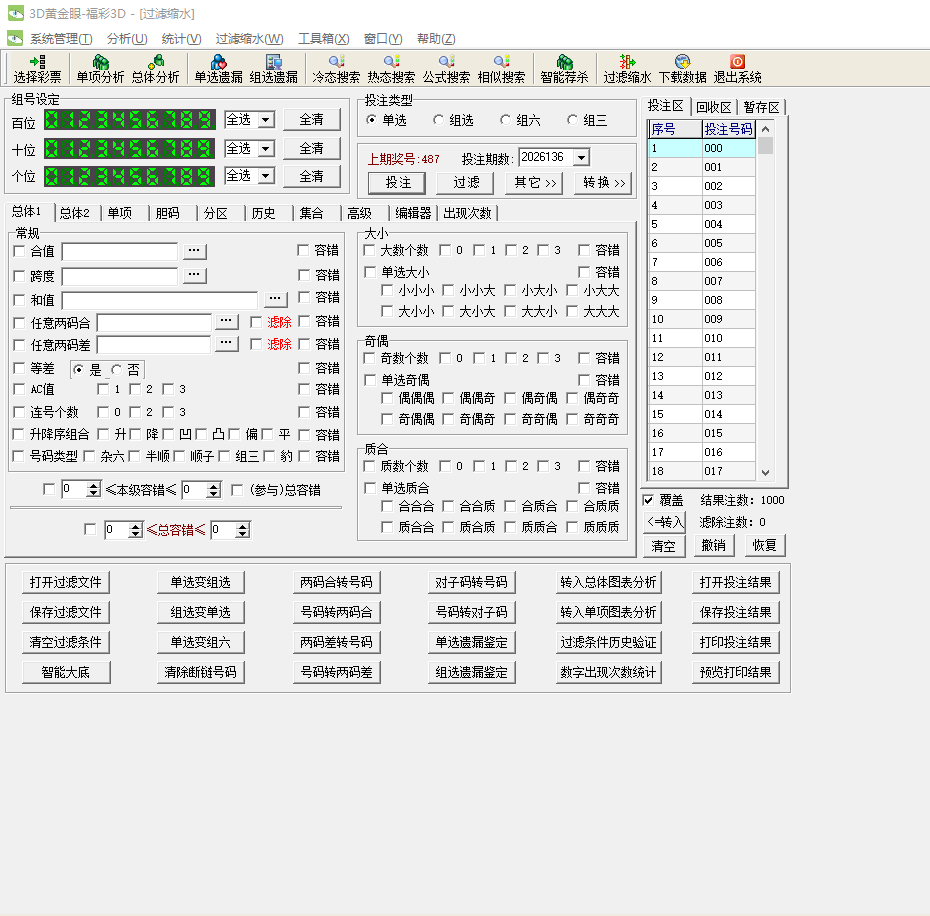The width and height of the screenshot is (930, 916).
Task: Enable the 跨度 checkbox
Action: pos(19,276)
